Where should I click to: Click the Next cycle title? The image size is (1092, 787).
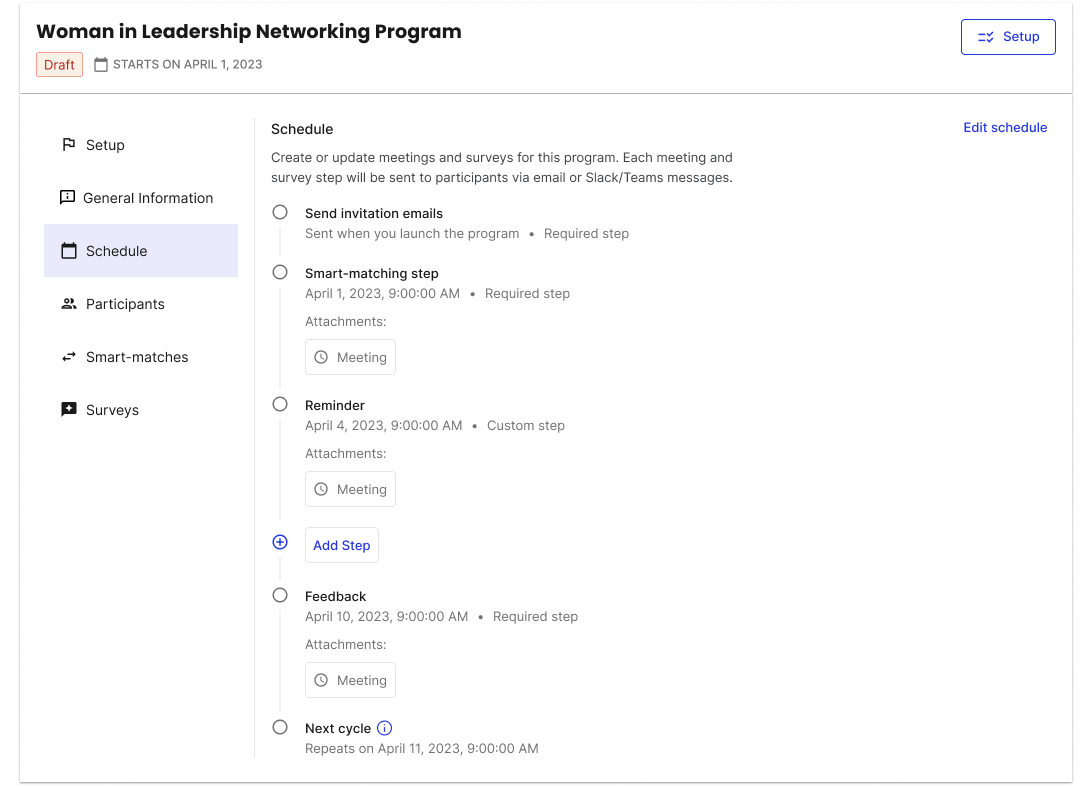point(338,728)
